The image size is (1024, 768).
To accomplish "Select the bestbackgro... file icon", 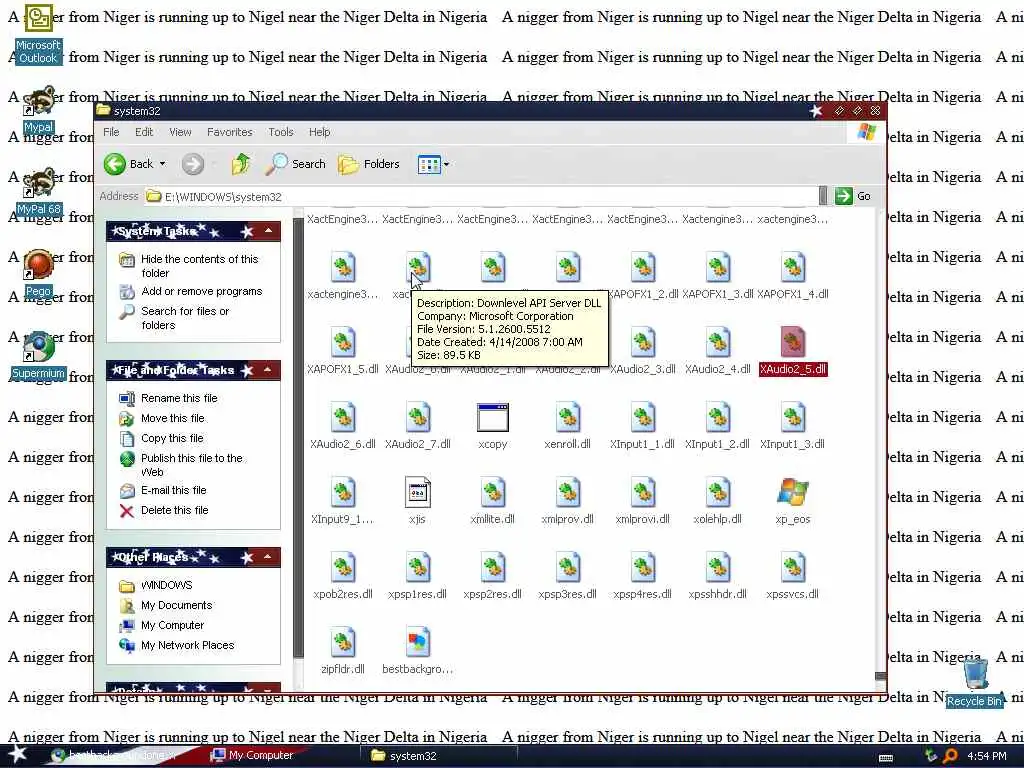I will click(x=417, y=642).
